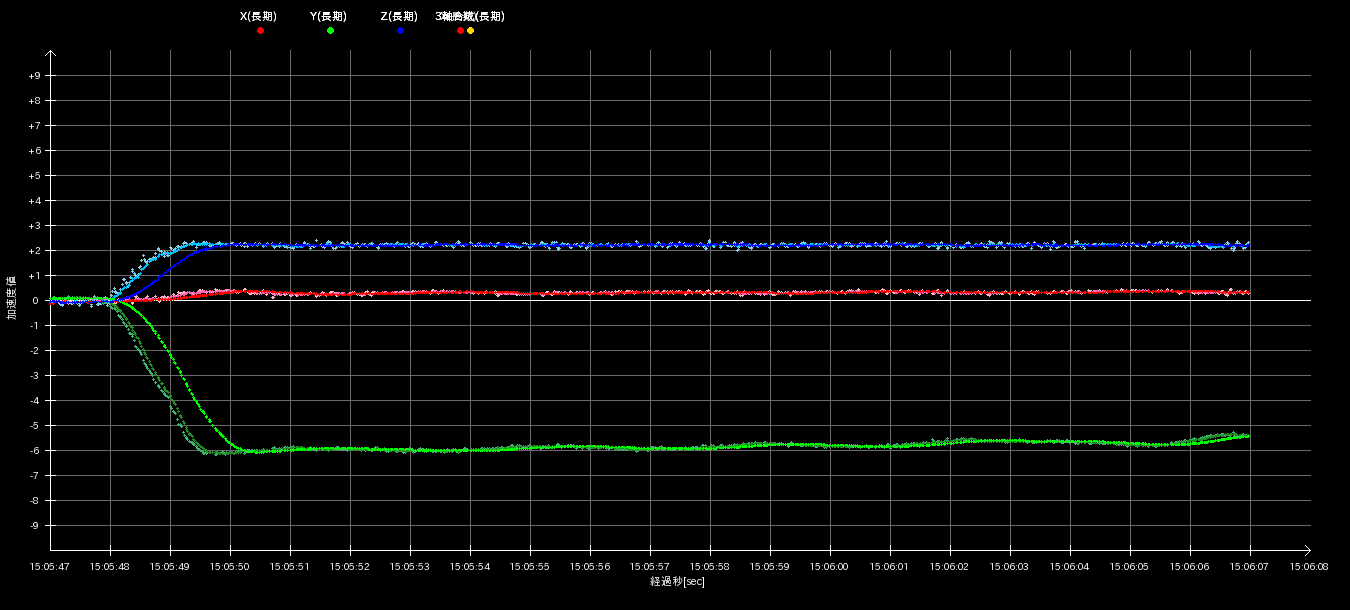Click the red X(長期) legend marker
The height and width of the screenshot is (610, 1350).
click(x=260, y=31)
